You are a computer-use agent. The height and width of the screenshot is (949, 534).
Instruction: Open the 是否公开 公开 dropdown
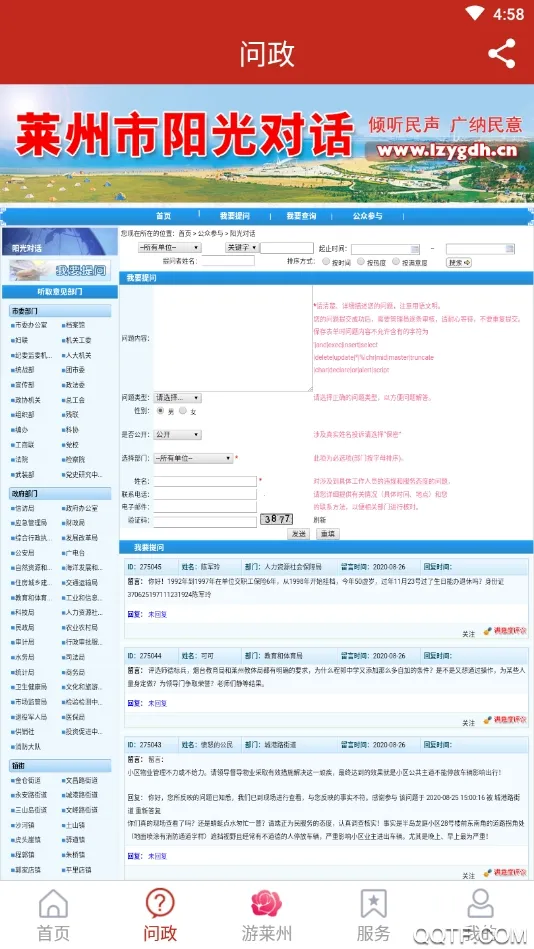tap(177, 435)
